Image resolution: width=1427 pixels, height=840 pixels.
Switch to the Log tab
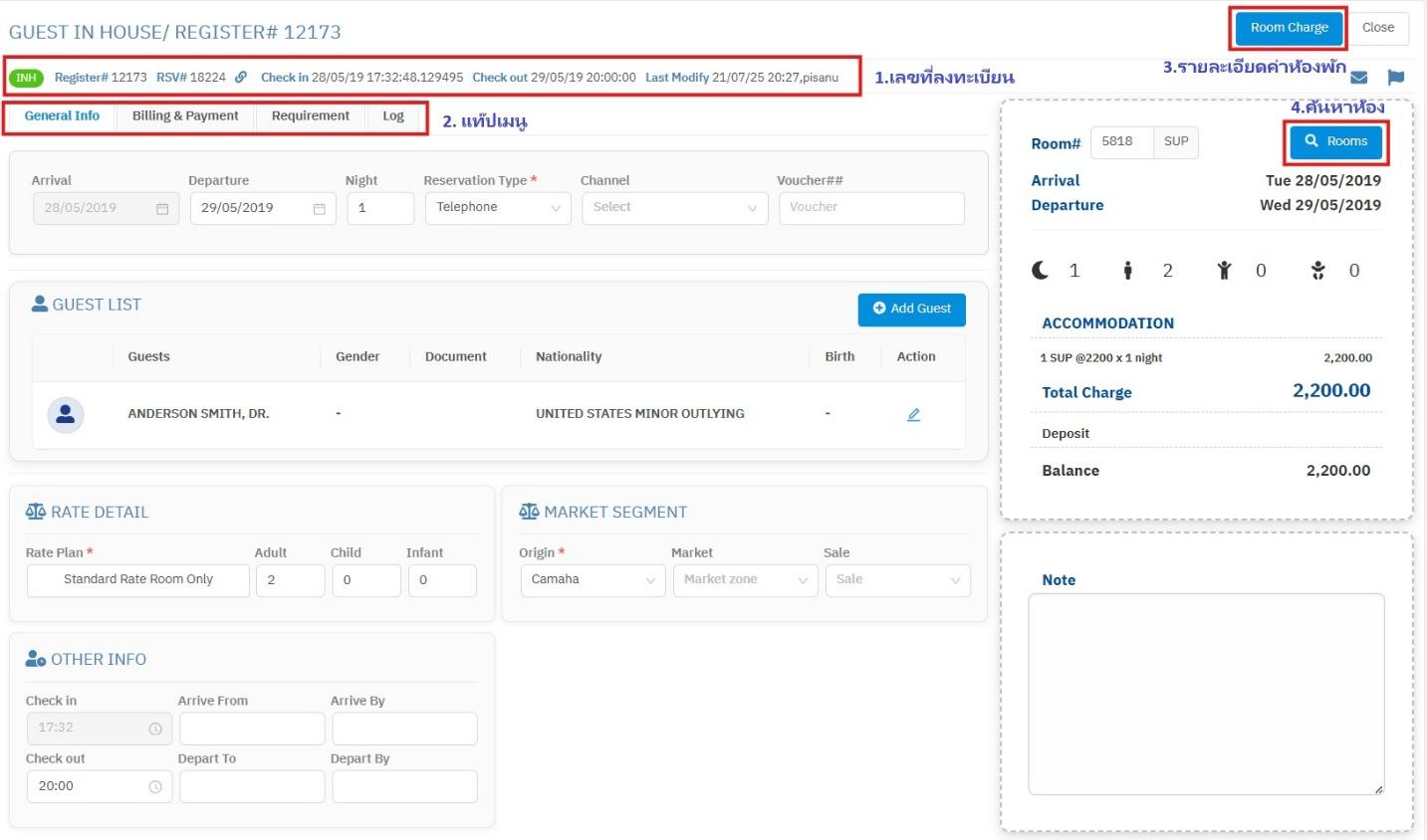coord(393,116)
